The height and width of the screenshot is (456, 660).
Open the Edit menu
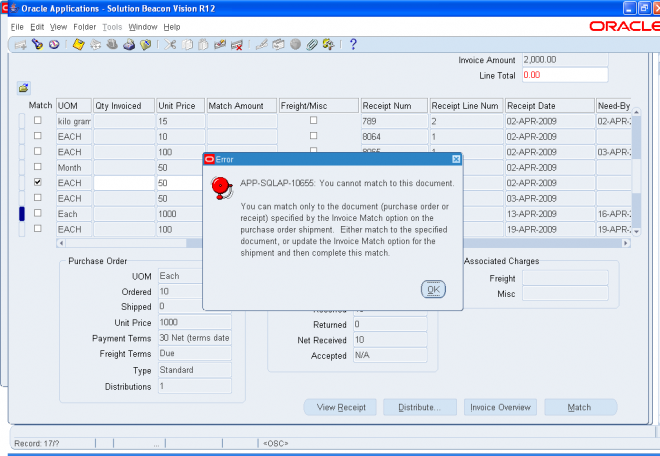click(37, 27)
